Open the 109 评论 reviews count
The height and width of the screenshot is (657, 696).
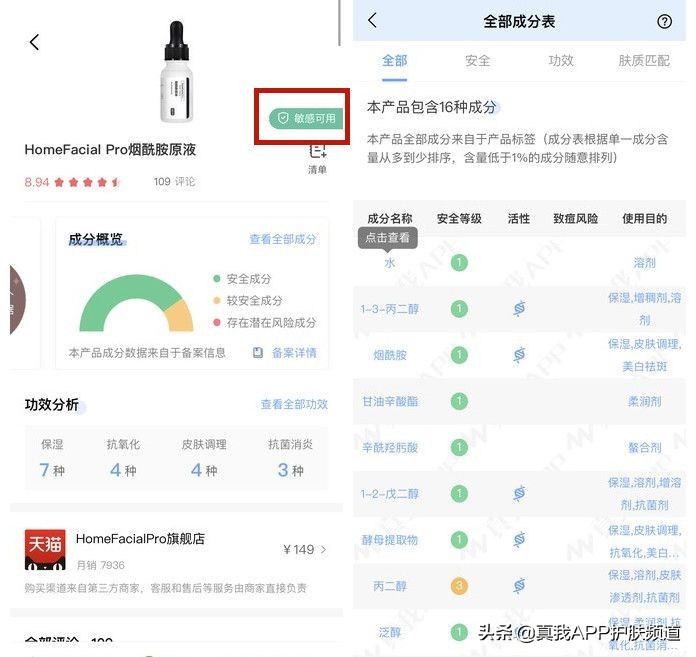pos(174,182)
